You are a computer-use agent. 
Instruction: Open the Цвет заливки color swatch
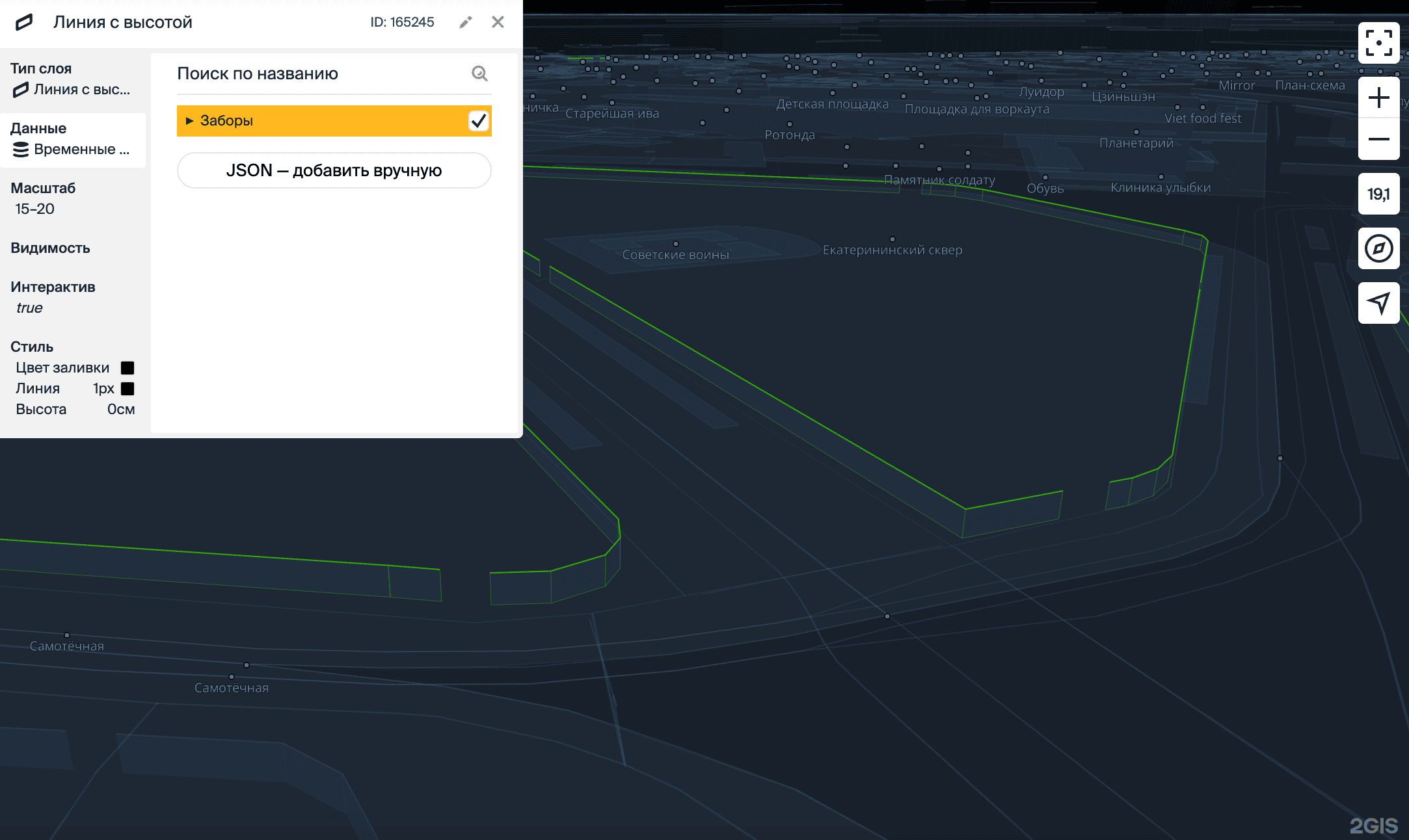(x=127, y=368)
